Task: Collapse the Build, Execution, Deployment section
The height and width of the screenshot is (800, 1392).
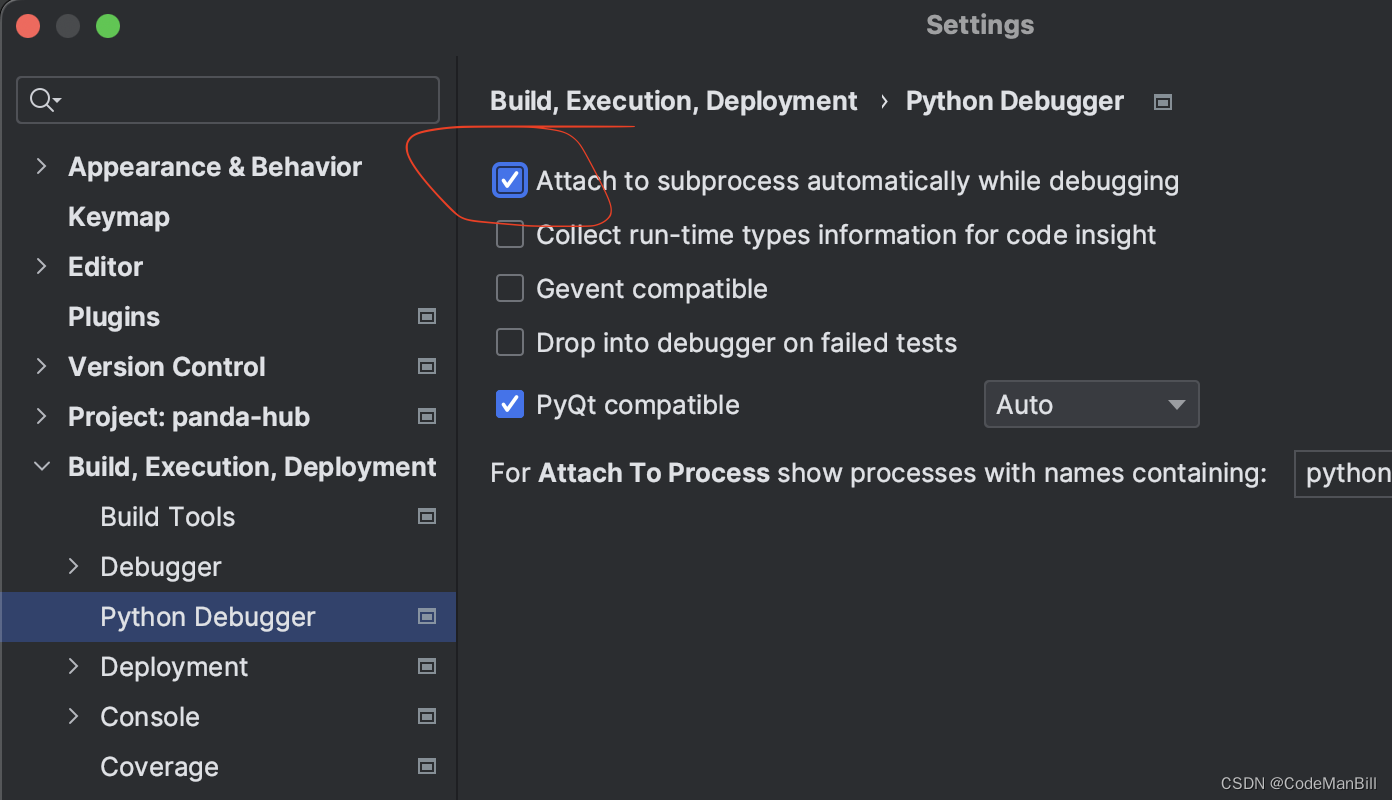Action: 41,466
